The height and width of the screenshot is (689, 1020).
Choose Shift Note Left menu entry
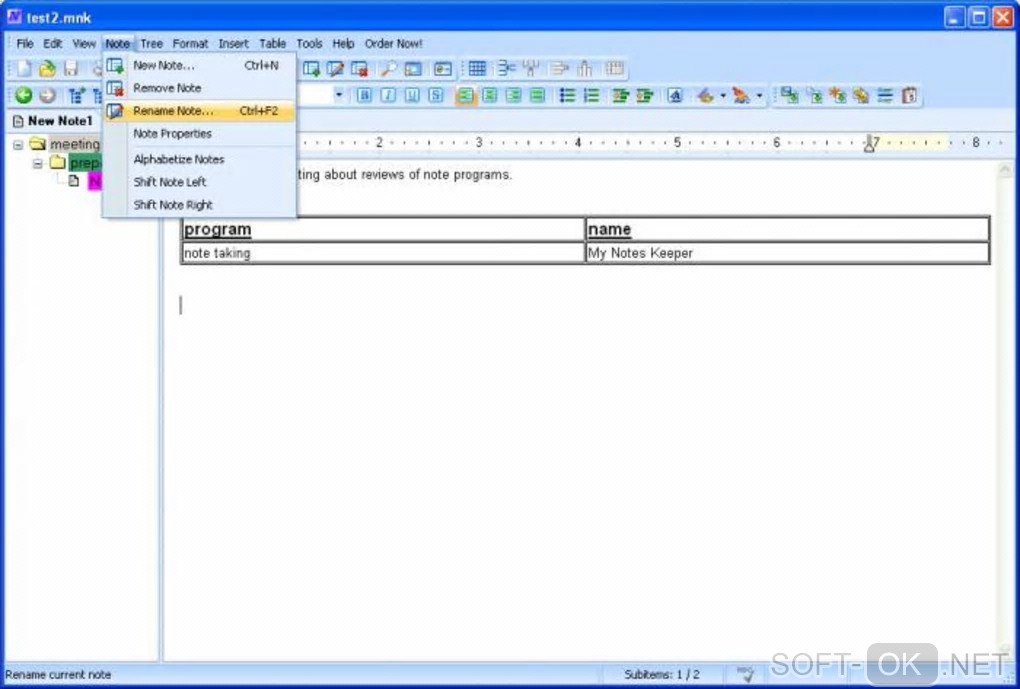(x=200, y=182)
